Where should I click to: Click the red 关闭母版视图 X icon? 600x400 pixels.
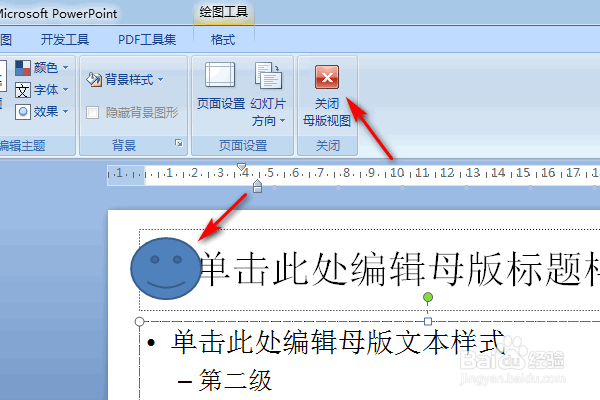tap(327, 77)
